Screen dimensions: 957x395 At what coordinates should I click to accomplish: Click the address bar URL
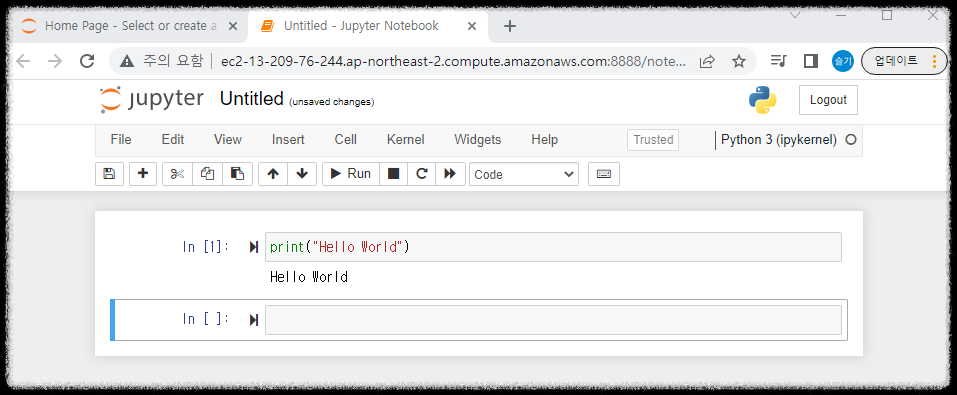coord(453,62)
